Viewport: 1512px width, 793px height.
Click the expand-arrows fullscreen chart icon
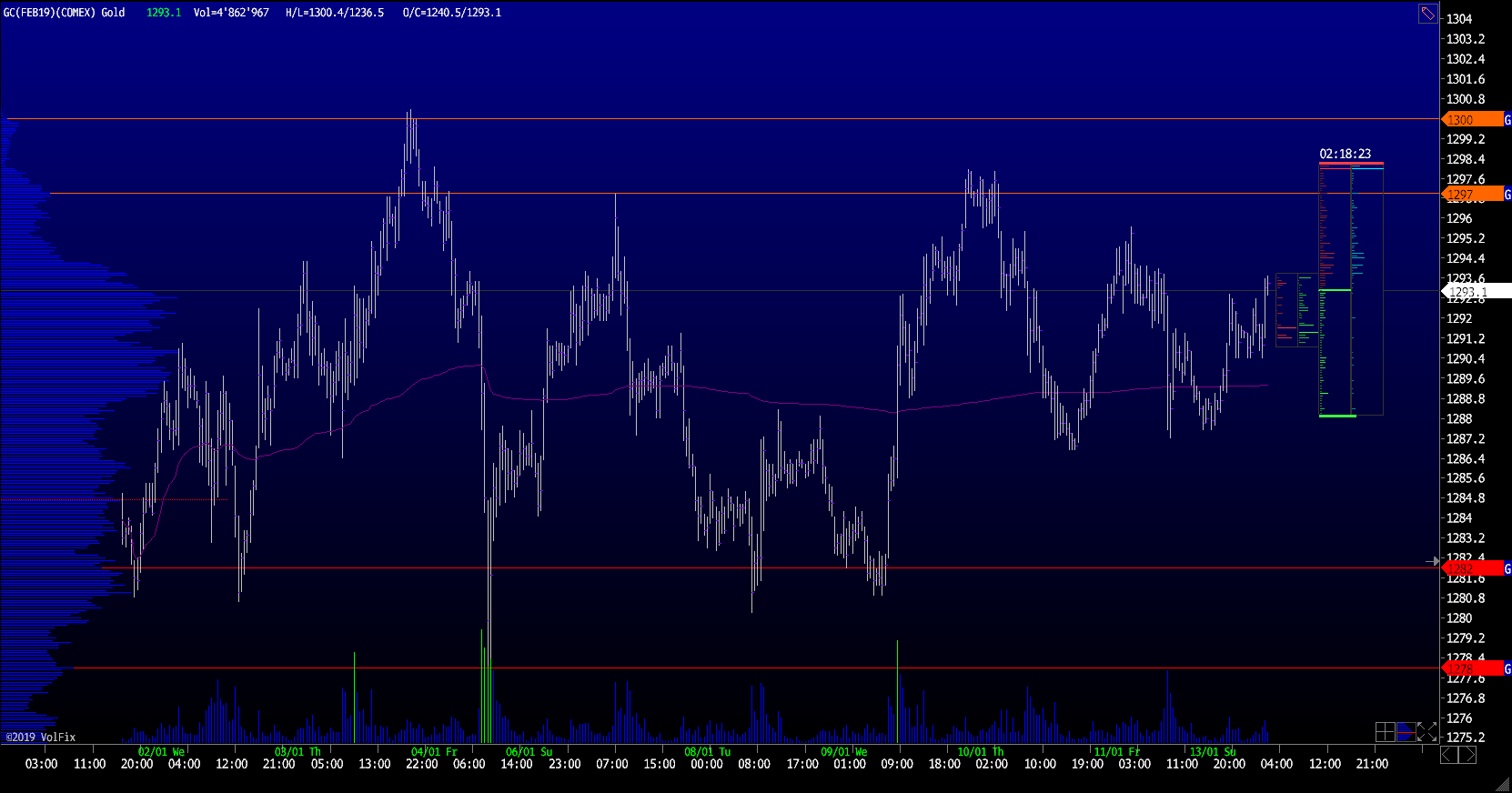[x=1426, y=732]
